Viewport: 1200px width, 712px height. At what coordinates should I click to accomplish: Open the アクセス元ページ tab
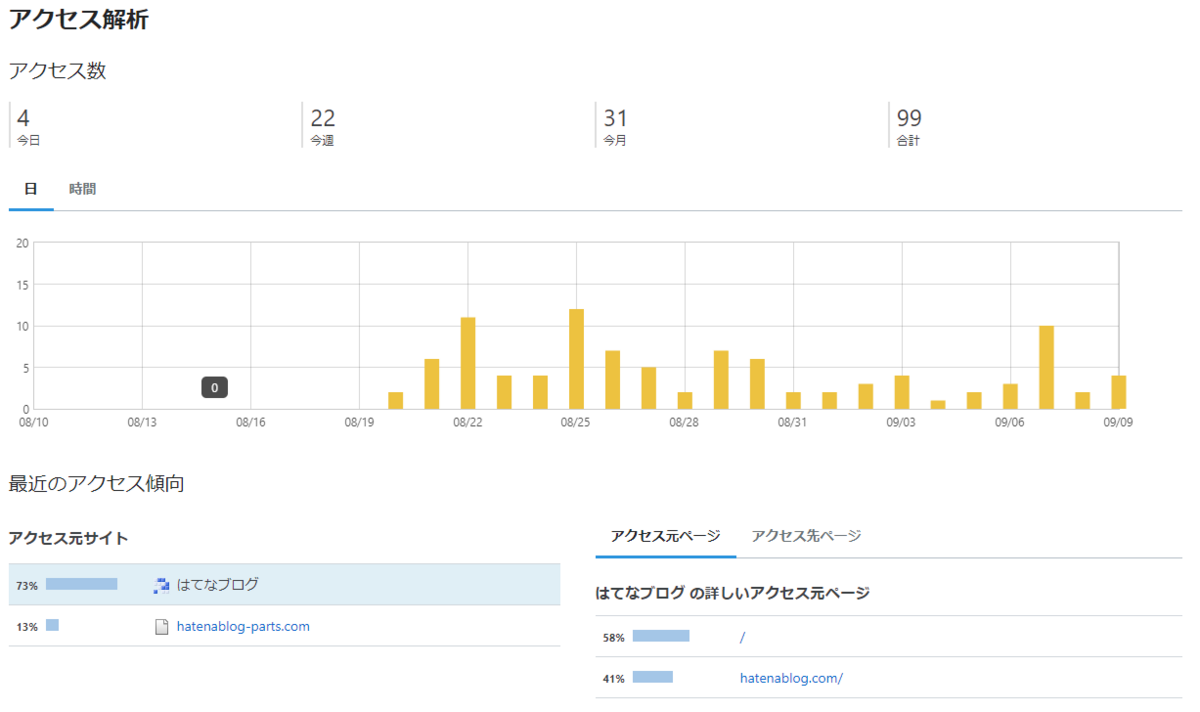click(665, 536)
